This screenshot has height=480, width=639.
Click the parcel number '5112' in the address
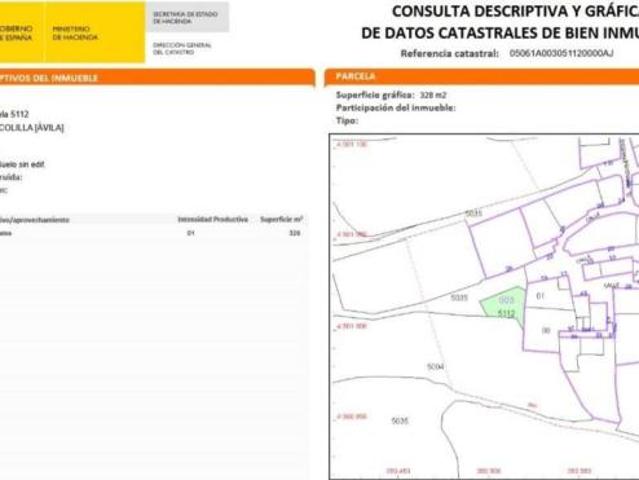(20, 114)
